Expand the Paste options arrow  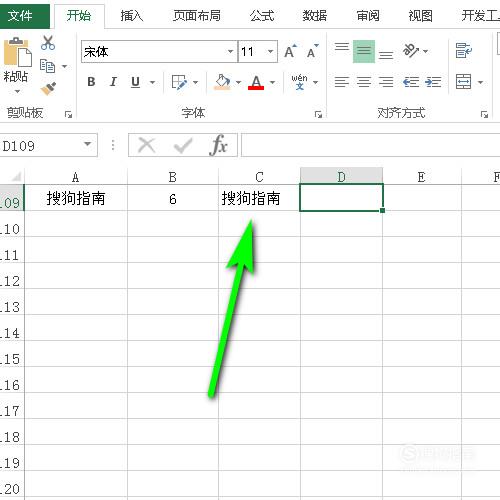17,91
